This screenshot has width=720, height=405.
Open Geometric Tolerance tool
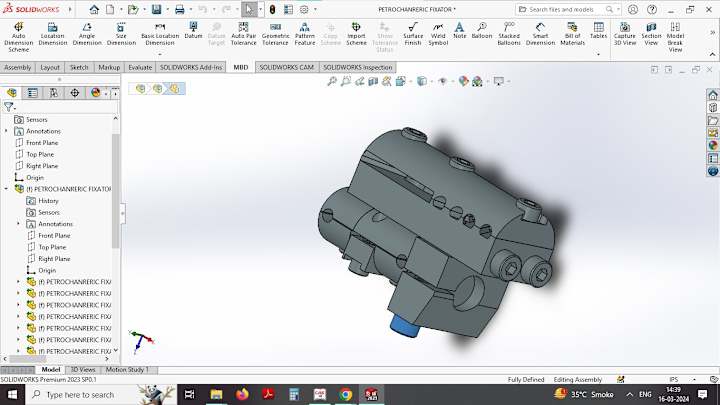(276, 34)
